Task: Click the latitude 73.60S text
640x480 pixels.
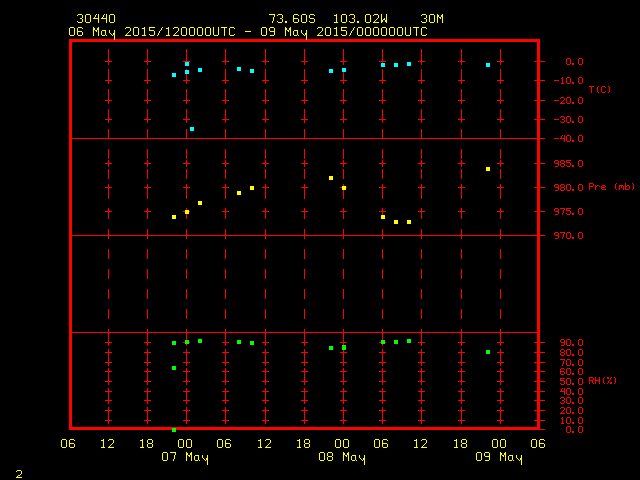Action: point(292,19)
